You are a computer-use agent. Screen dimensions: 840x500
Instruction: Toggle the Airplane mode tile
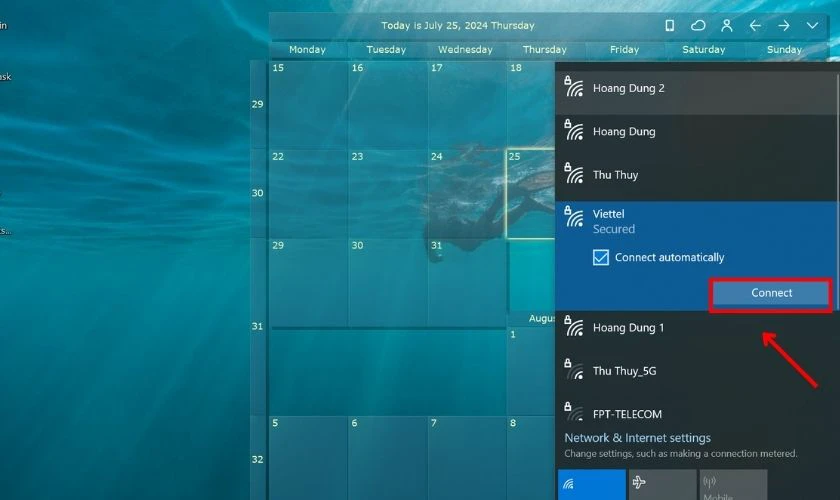click(662, 484)
